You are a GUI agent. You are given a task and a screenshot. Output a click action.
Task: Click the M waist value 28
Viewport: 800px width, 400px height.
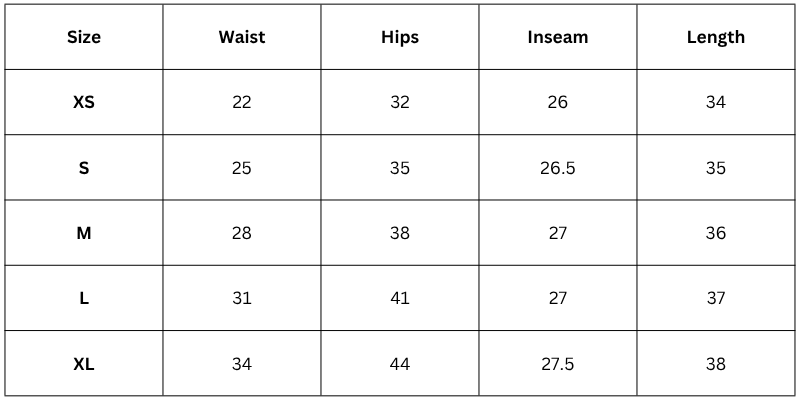coord(241,233)
